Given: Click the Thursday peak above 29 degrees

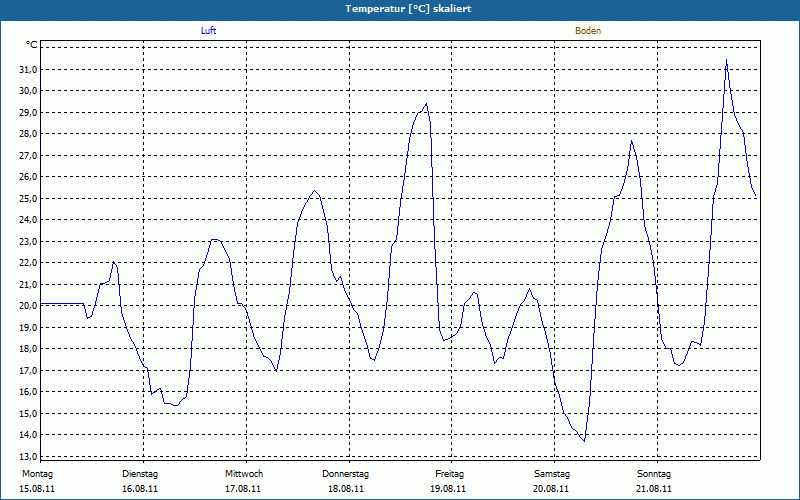Looking at the screenshot, I should [426, 104].
